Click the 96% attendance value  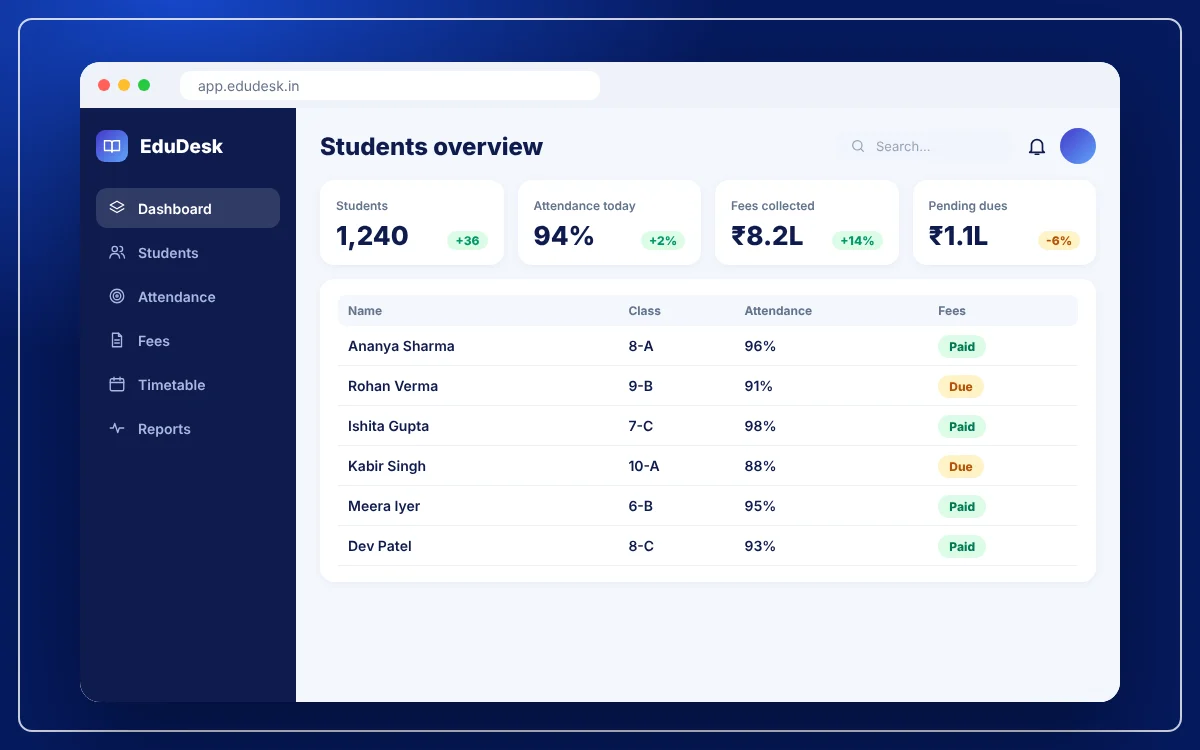[760, 346]
